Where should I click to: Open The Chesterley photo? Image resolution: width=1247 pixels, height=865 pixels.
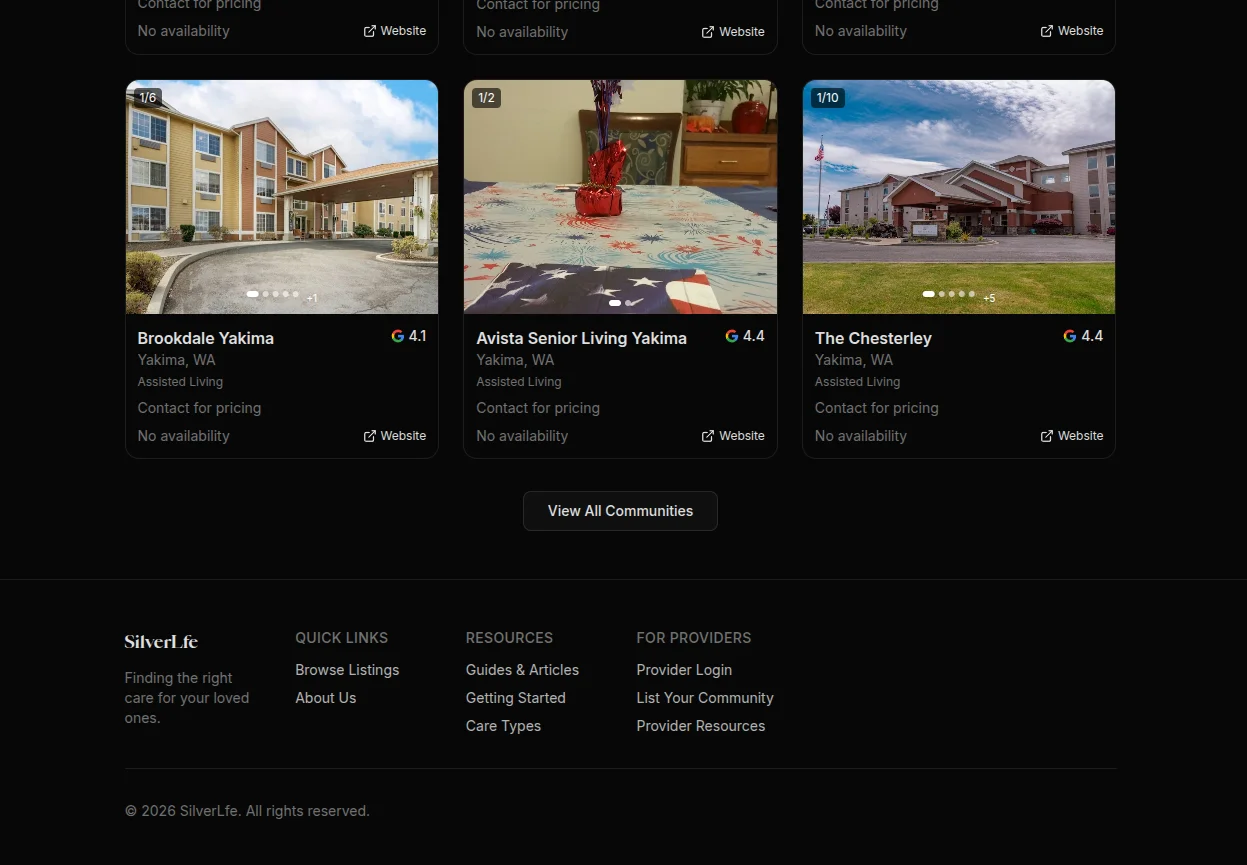959,197
